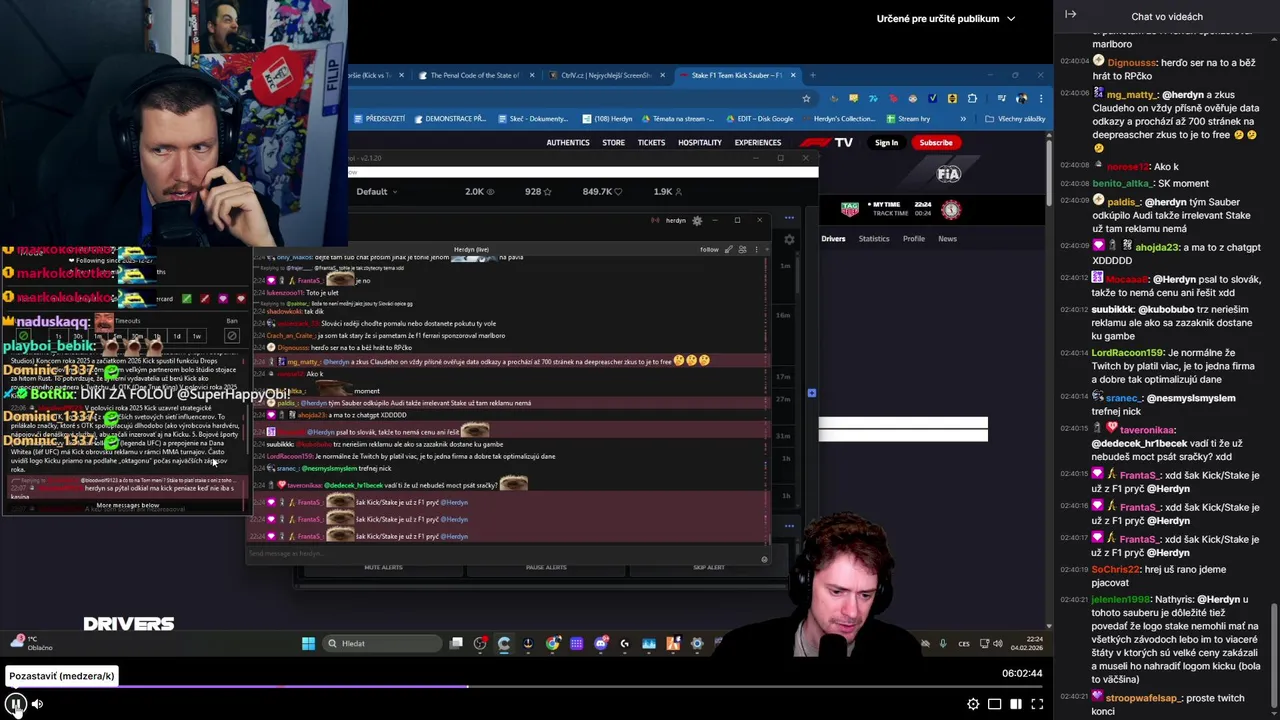1280x720 pixels.
Task: Open AUTHENTICS in the F1 site menu
Action: [x=568, y=142]
